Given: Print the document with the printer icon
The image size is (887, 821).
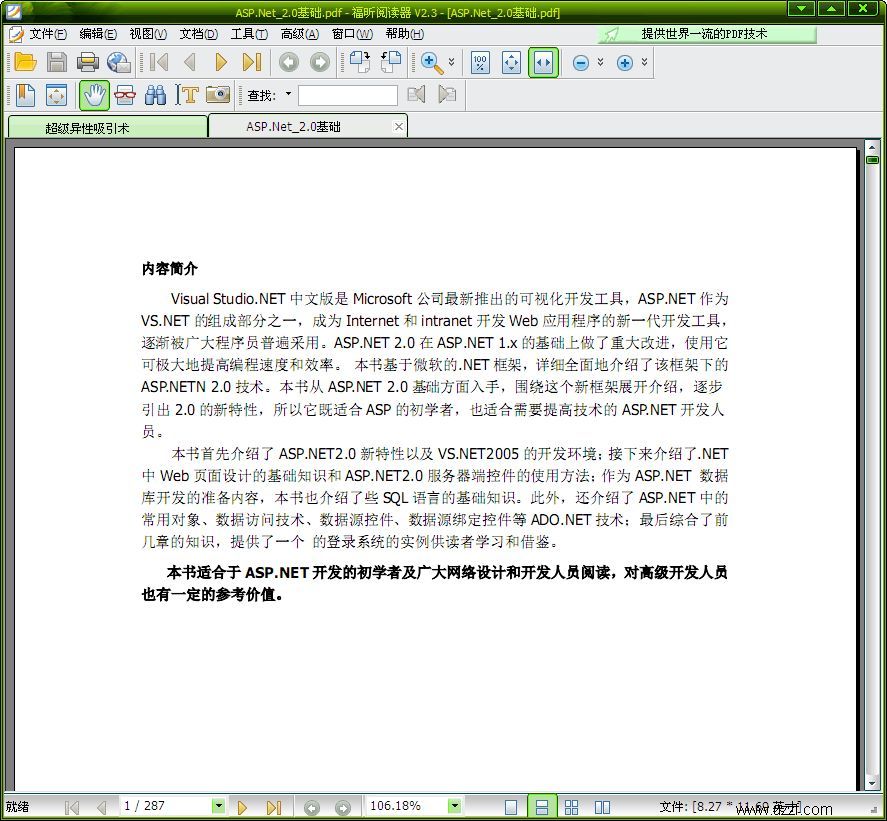Looking at the screenshot, I should coord(87,62).
